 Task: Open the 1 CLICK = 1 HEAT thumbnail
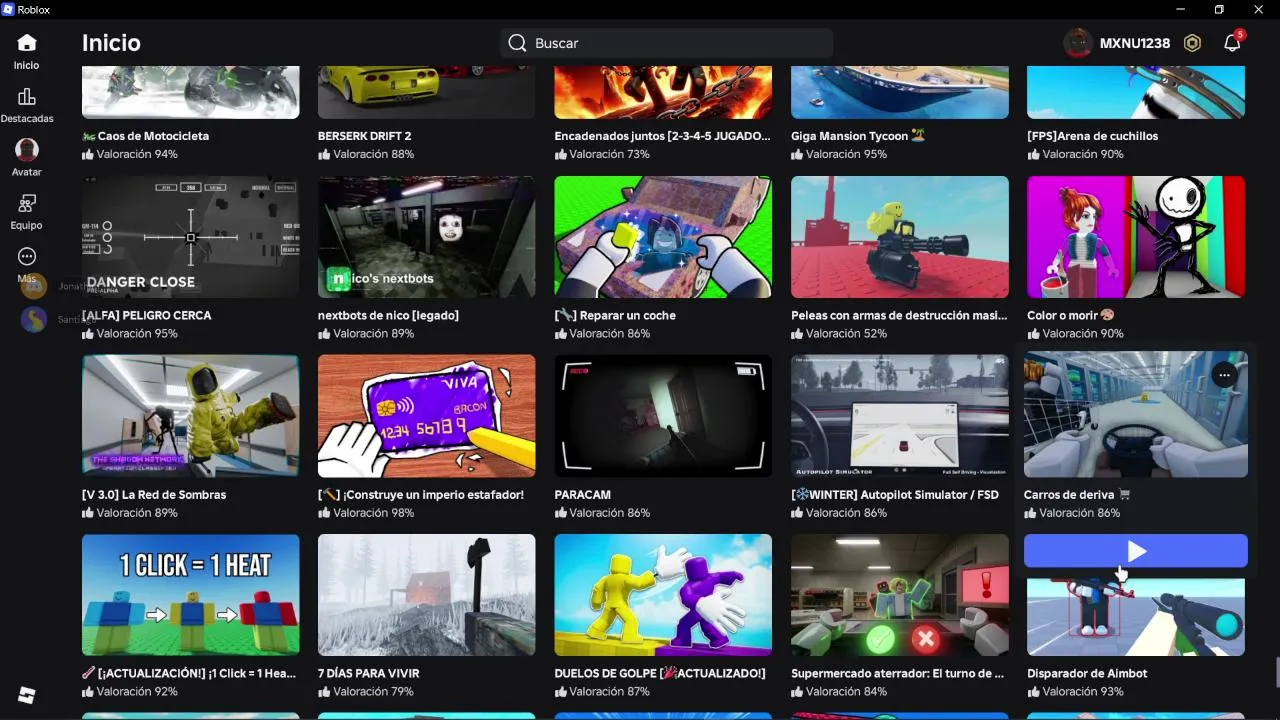[x=190, y=595]
